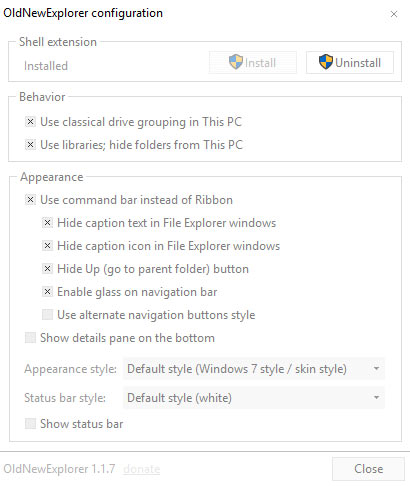410x486 pixels.
Task: Expand the Status bar style combo box
Action: (254, 398)
